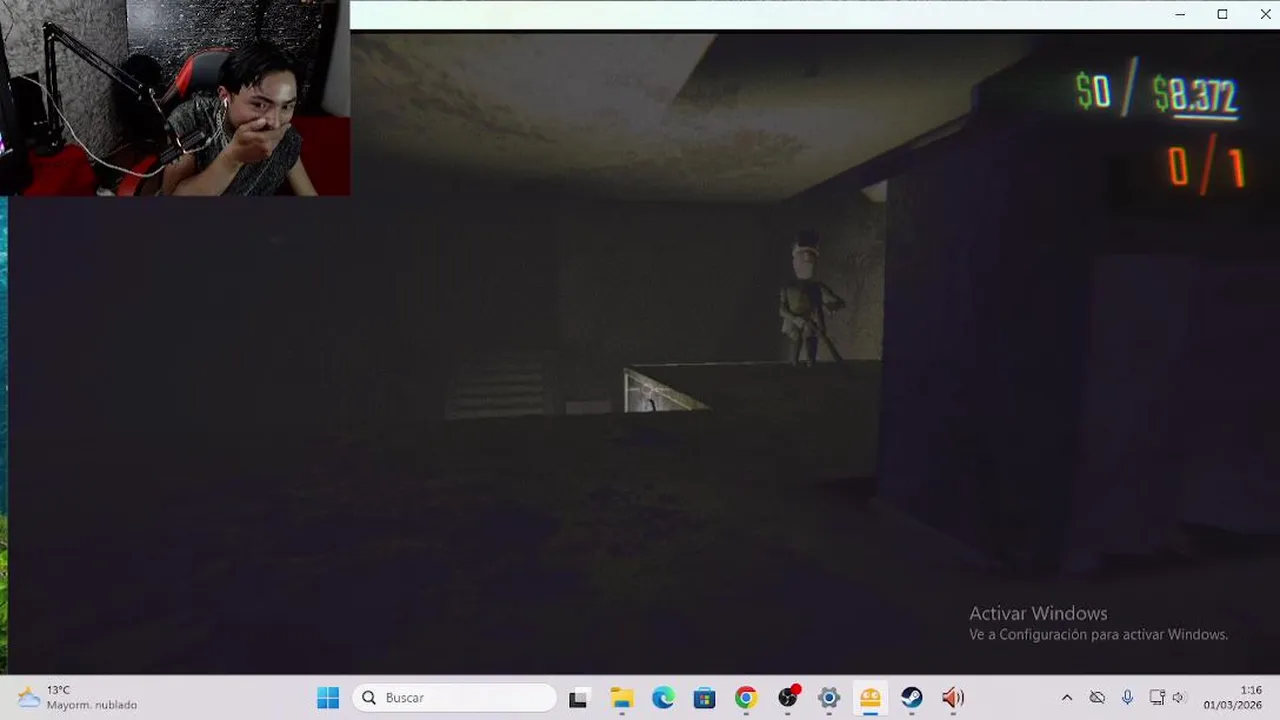Image resolution: width=1280 pixels, height=720 pixels.
Task: Open Google Chrome from the taskbar
Action: (x=746, y=698)
